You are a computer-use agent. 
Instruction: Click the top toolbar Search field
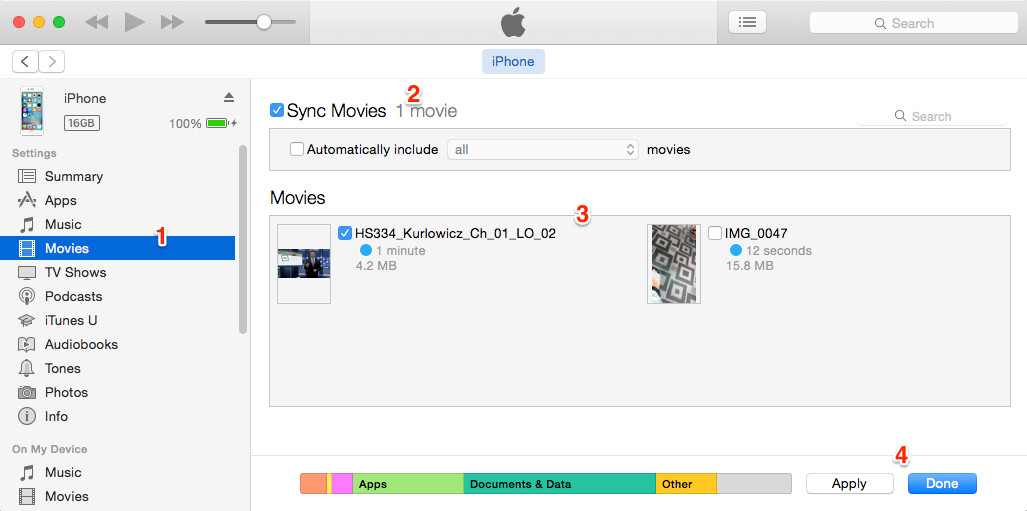tap(914, 23)
